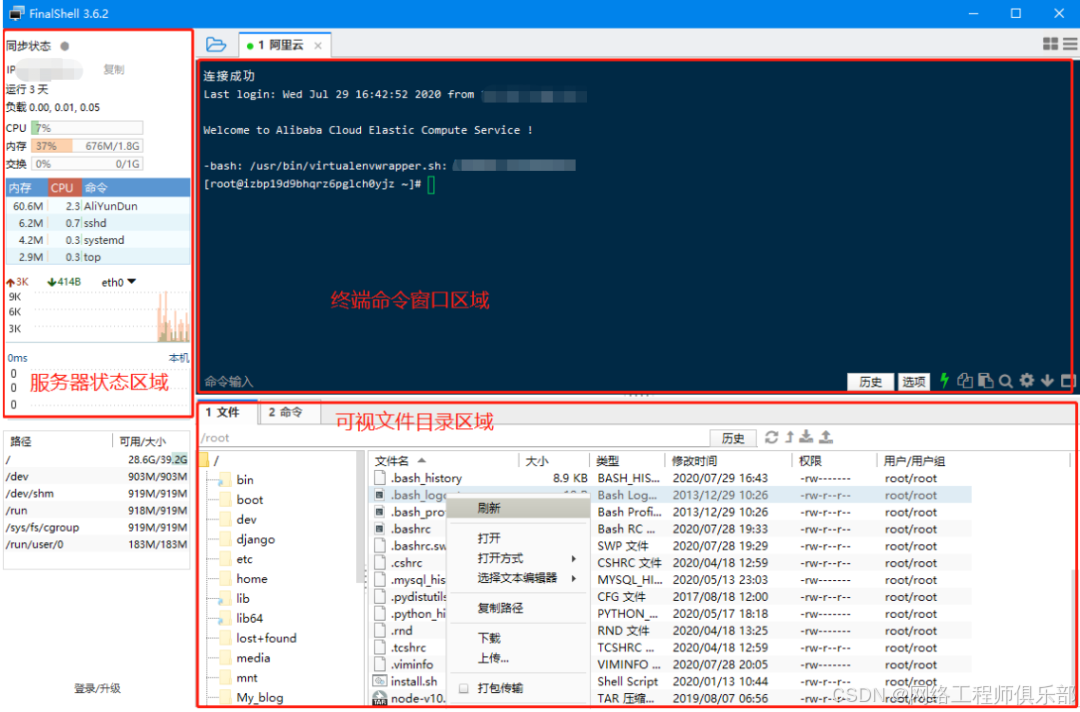Choose 上传... from the context menu

tap(519, 658)
